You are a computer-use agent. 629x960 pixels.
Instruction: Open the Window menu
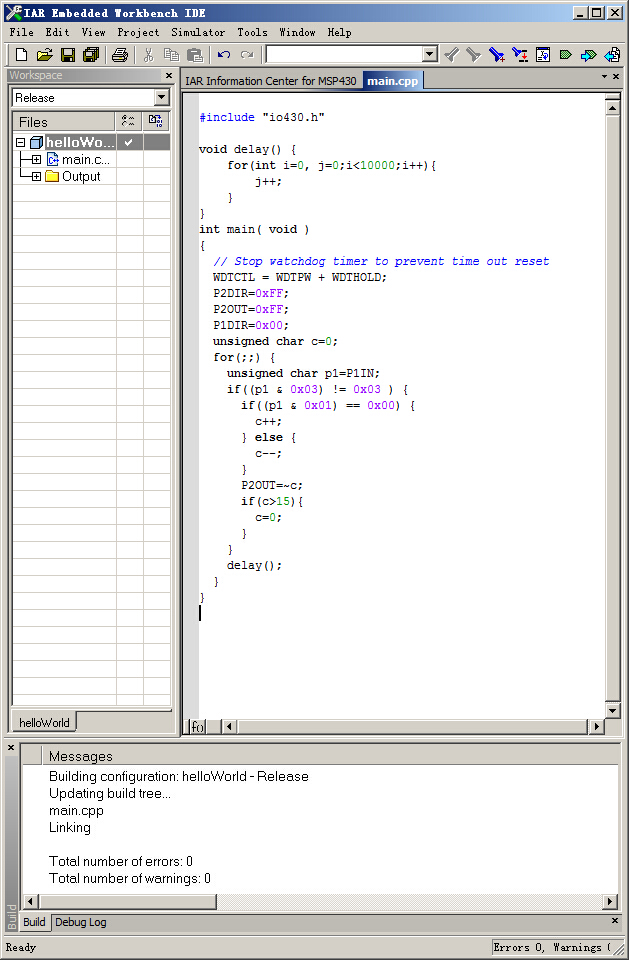coord(297,32)
